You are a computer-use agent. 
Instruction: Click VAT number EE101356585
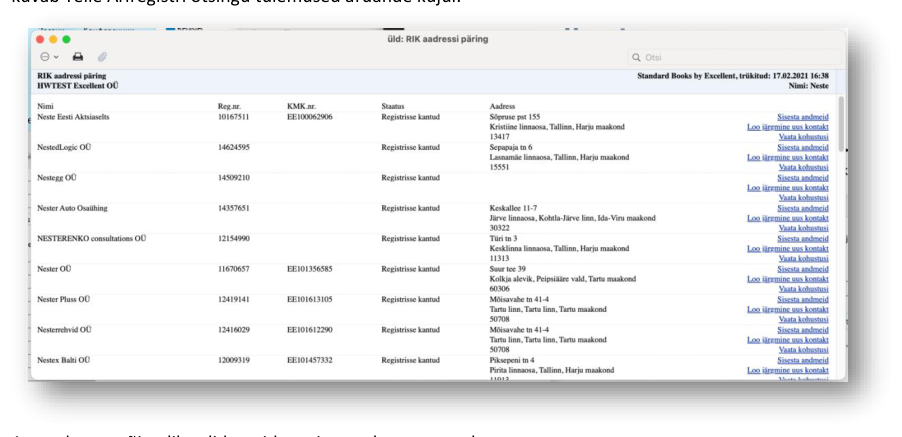coord(309,269)
